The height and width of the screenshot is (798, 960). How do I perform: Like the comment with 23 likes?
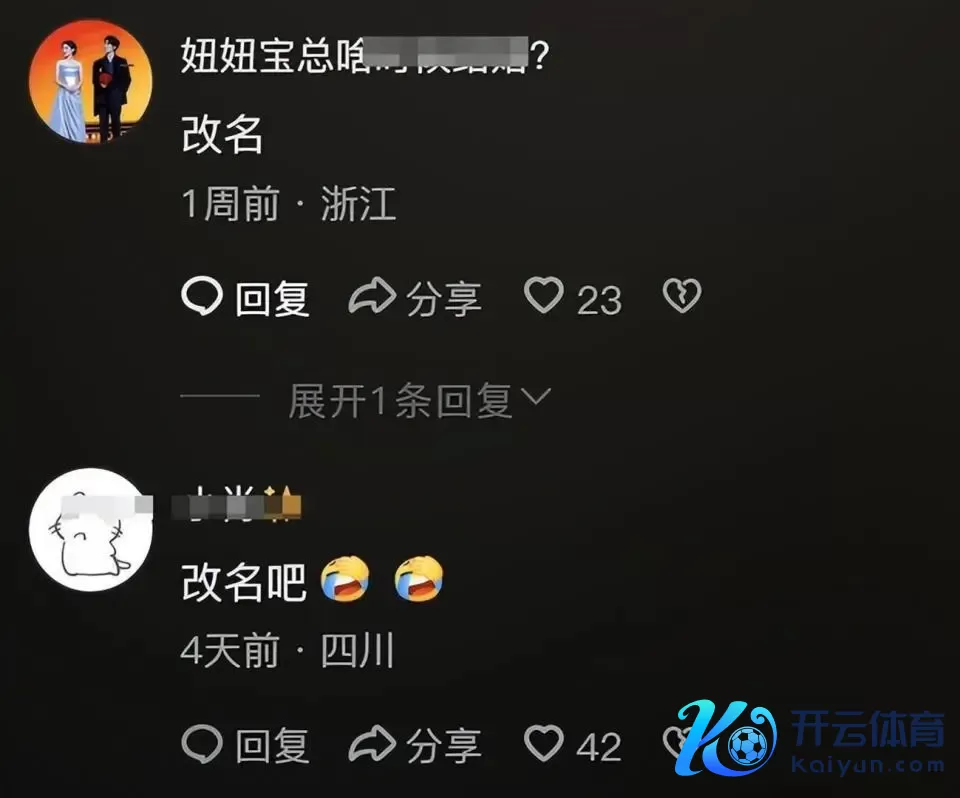(544, 296)
